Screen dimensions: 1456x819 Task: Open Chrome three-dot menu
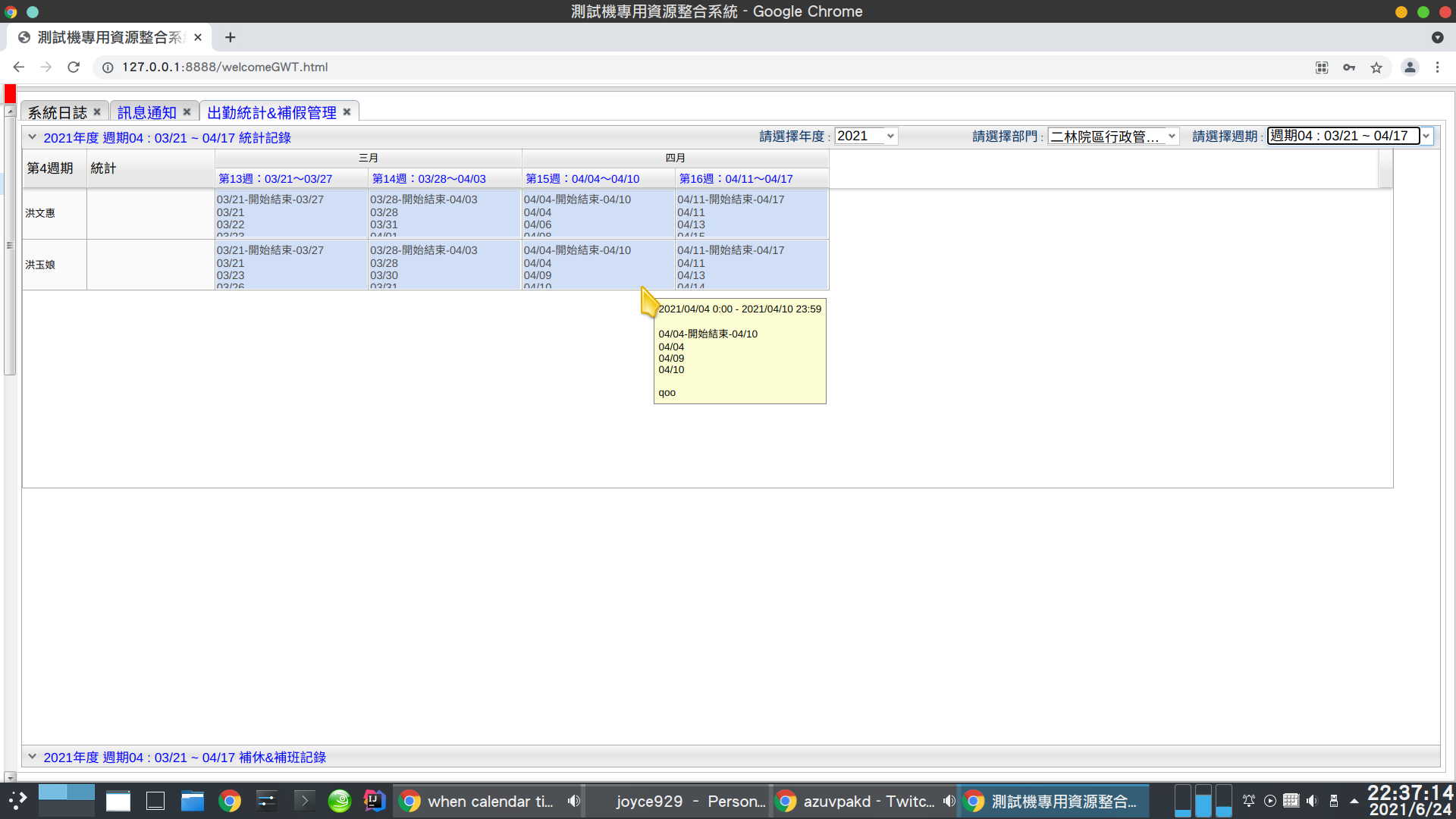1437,67
